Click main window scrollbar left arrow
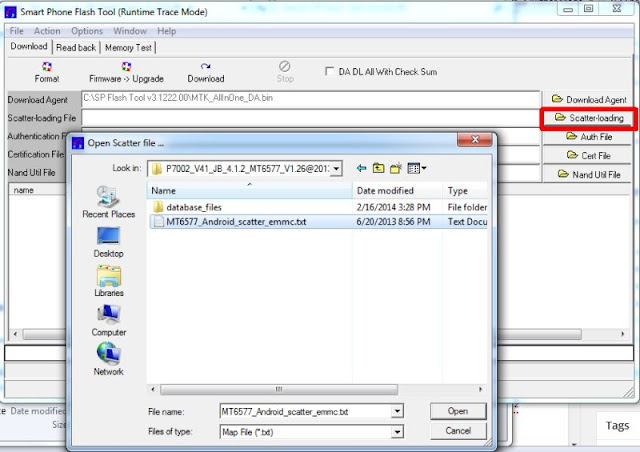The image size is (640, 452). [x=15, y=334]
